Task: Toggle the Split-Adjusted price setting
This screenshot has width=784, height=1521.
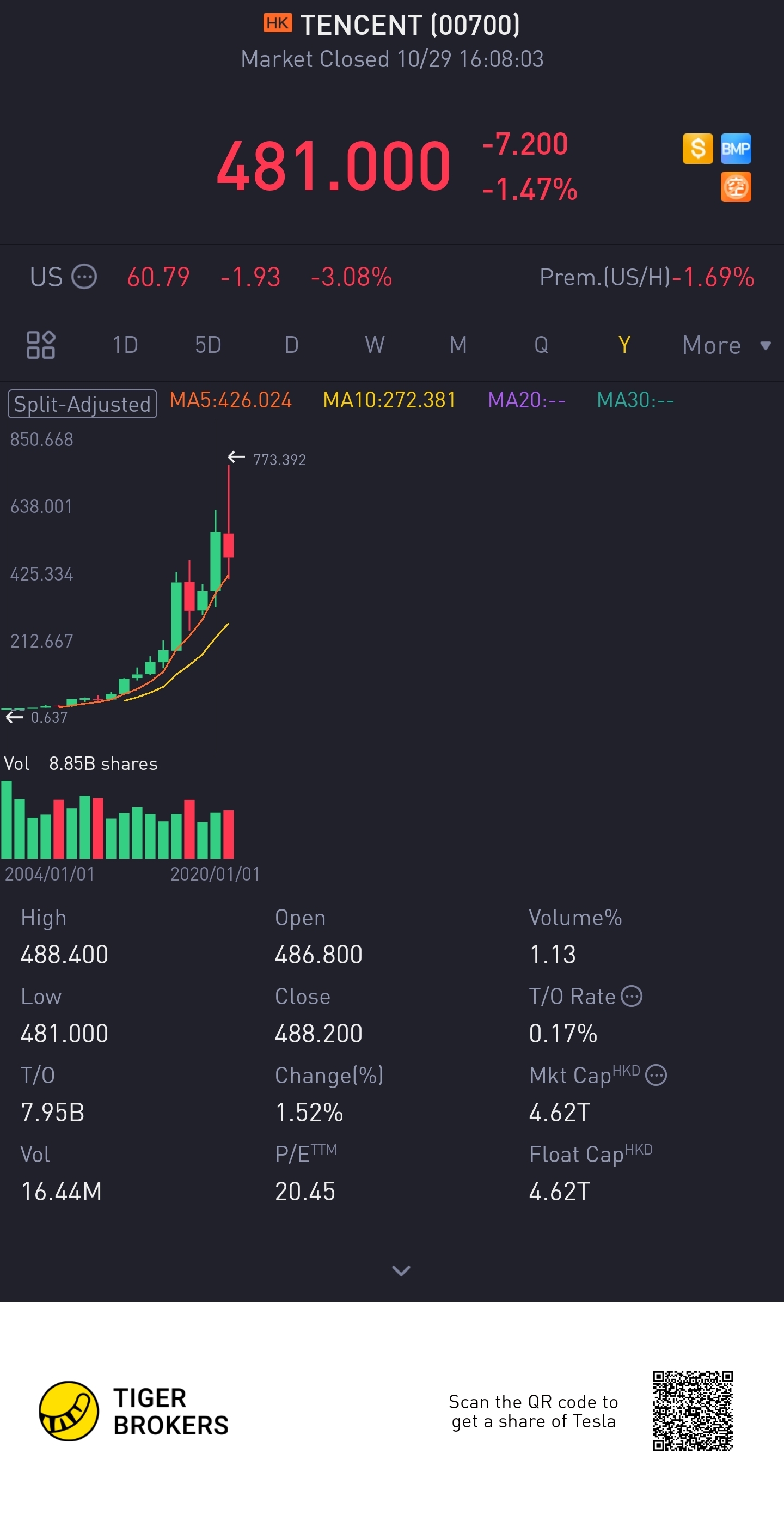Action: (x=82, y=404)
